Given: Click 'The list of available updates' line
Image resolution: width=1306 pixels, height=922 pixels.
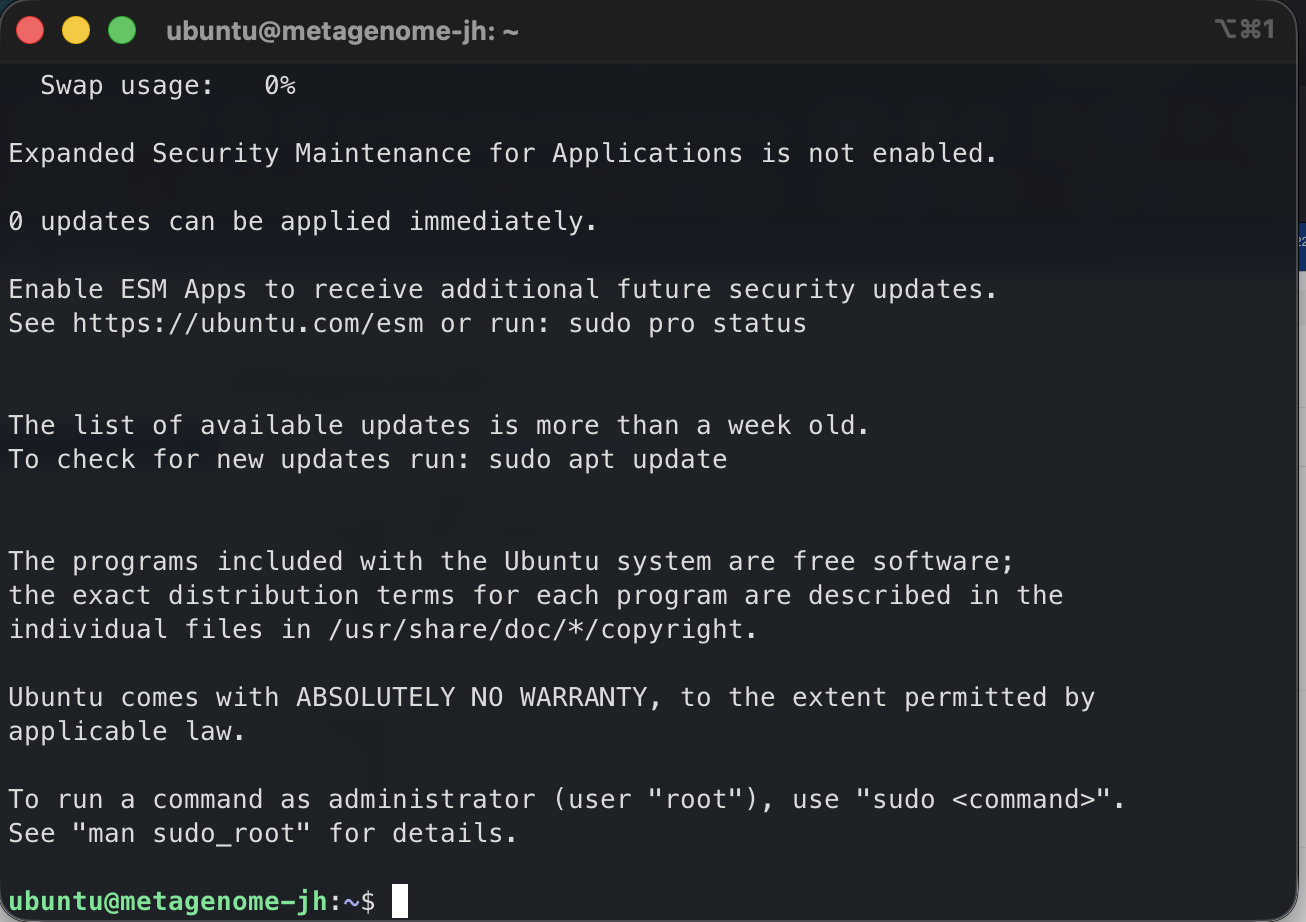Looking at the screenshot, I should 439,426.
